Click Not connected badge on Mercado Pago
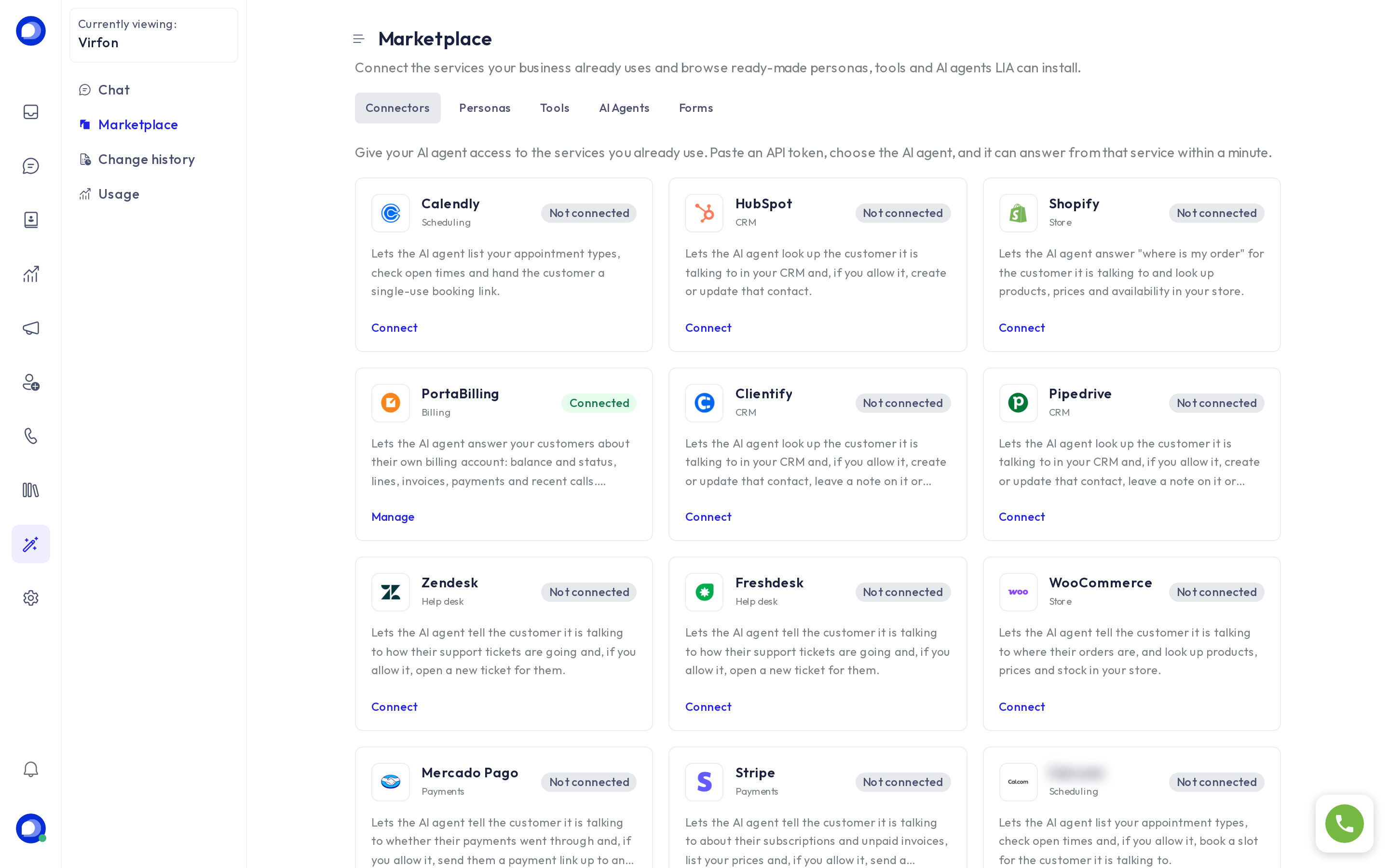 (589, 782)
